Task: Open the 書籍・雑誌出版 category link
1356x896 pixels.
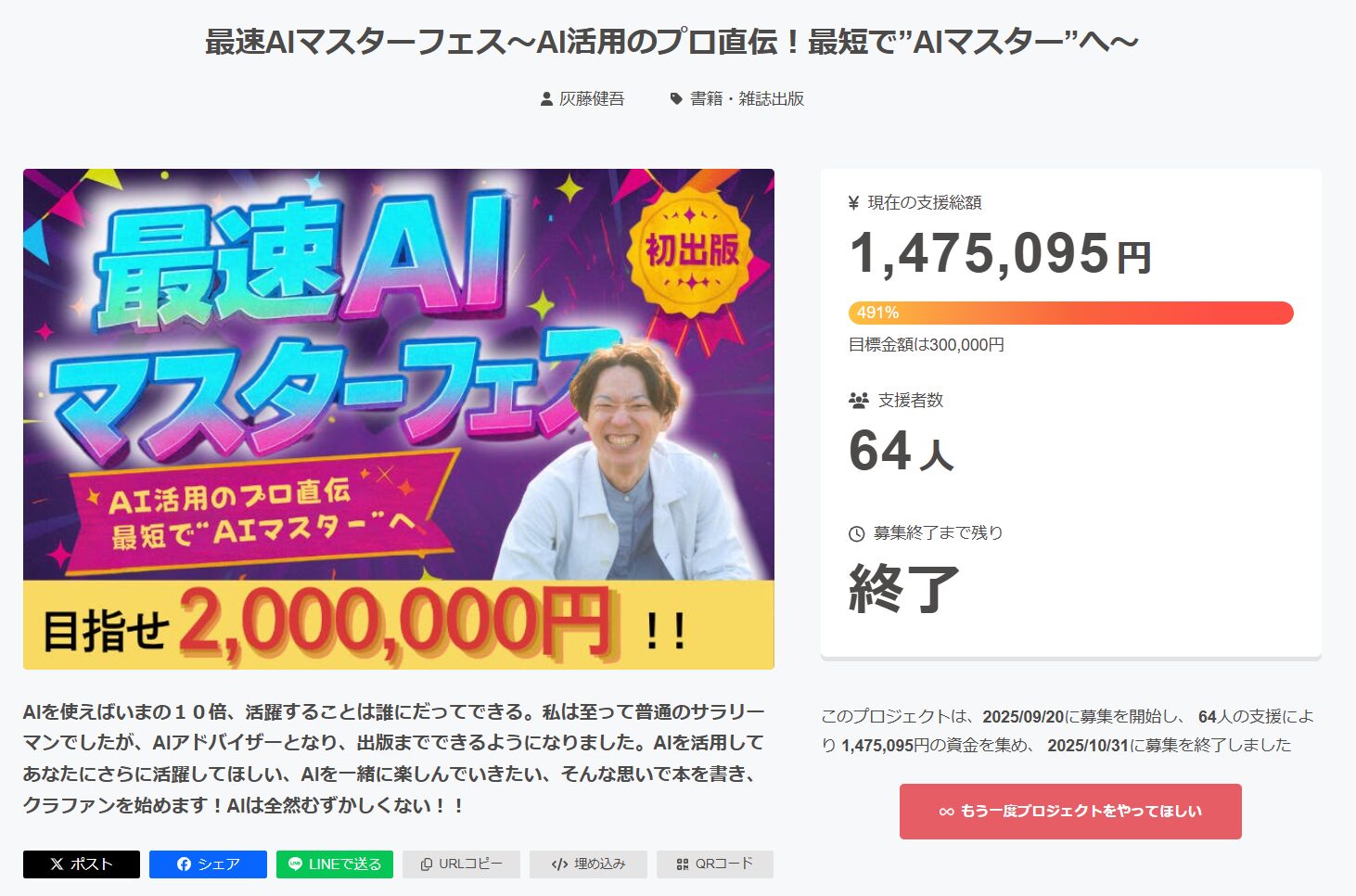Action: (x=747, y=99)
